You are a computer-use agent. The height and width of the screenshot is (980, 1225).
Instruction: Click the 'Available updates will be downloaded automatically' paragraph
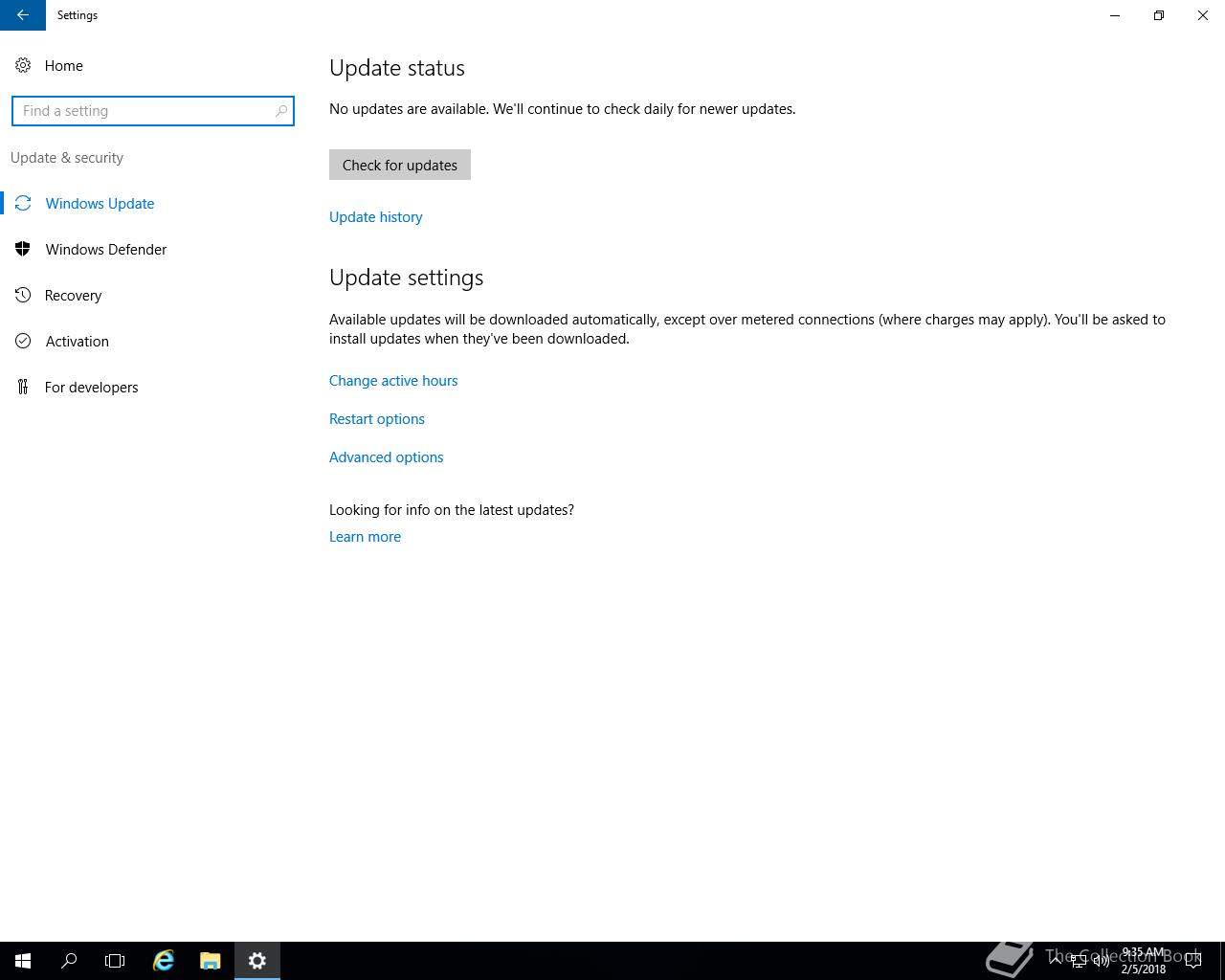point(747,329)
